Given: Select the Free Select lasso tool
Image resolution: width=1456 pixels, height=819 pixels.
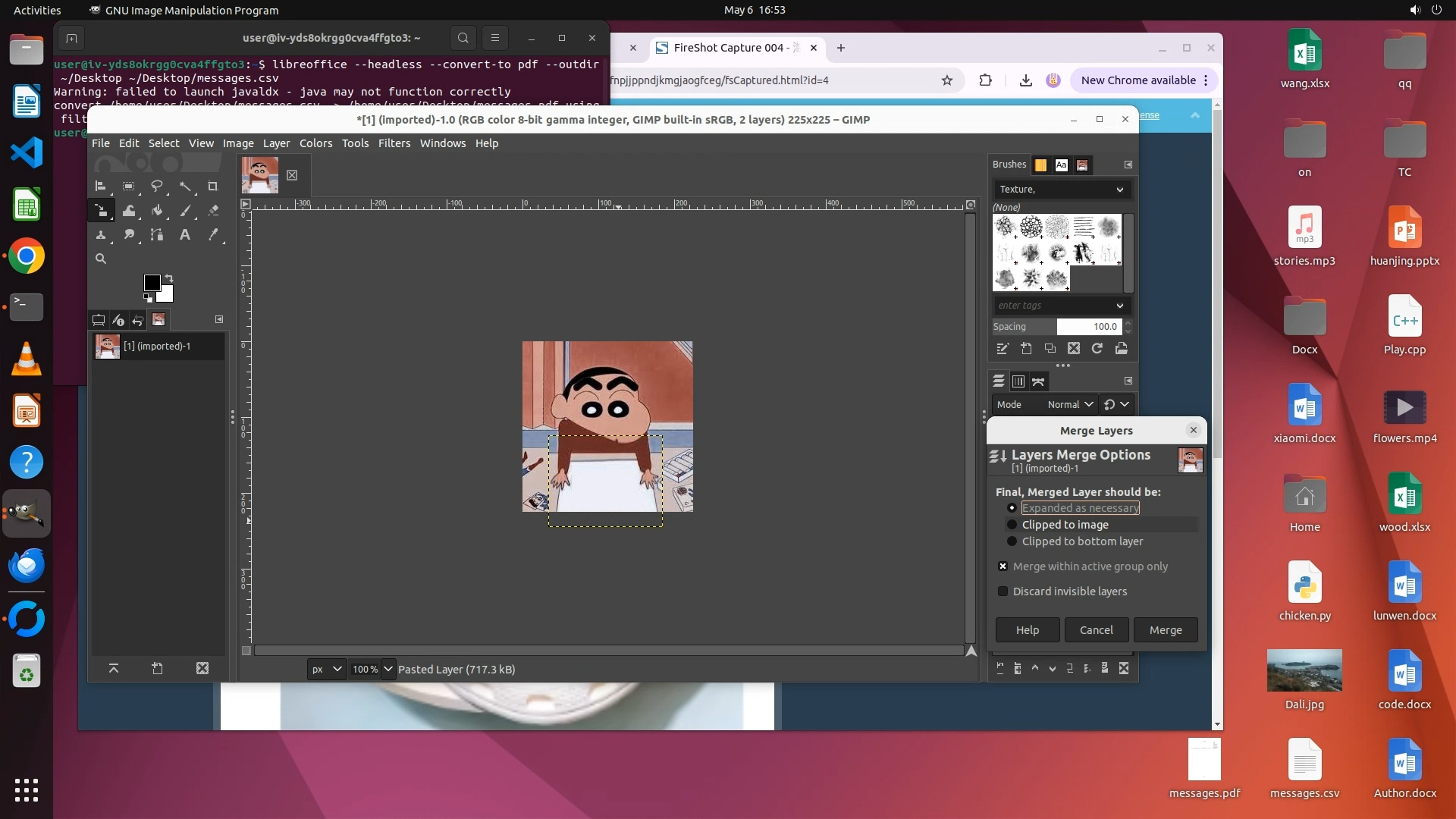Looking at the screenshot, I should click(157, 186).
